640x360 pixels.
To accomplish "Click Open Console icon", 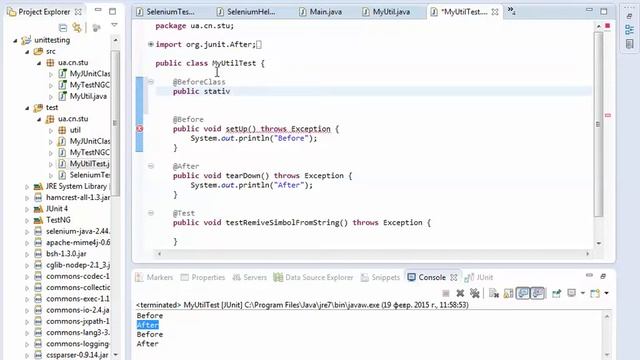I will pos(595,293).
